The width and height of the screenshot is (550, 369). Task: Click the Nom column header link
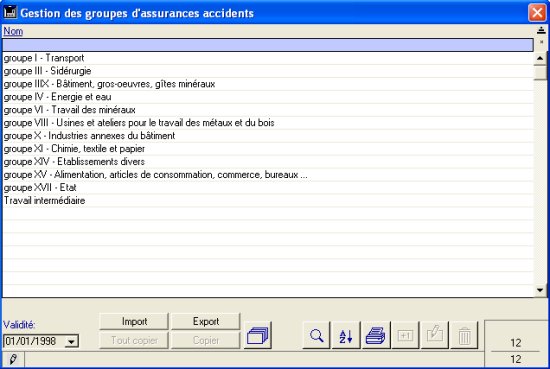coord(13,31)
